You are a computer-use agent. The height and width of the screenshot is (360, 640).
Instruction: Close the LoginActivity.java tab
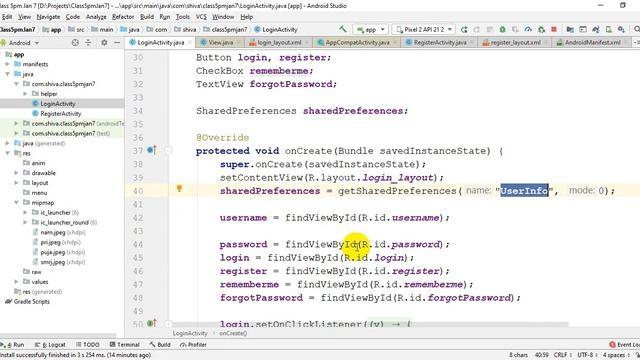190,42
